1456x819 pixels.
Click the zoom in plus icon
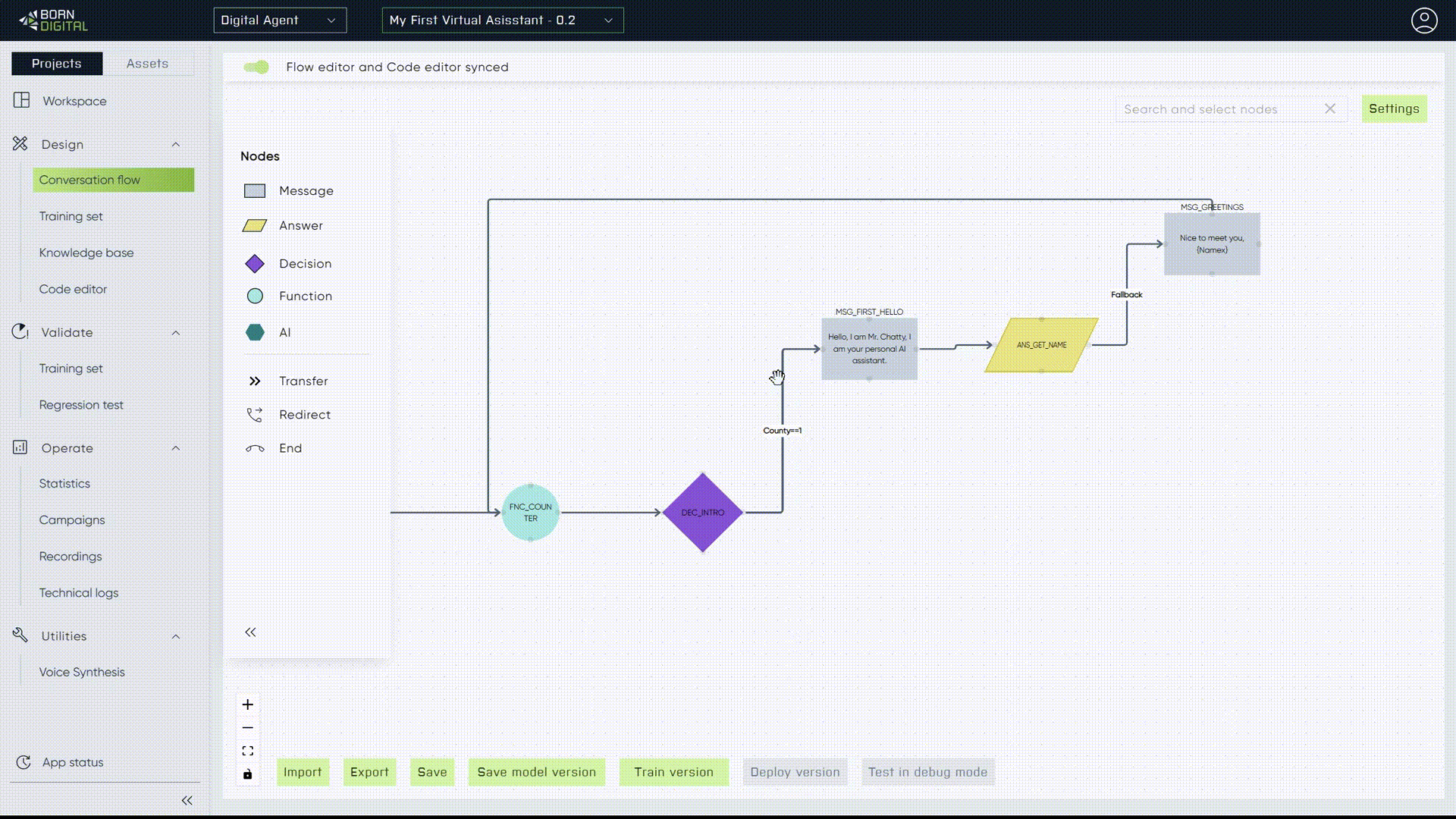pyautogui.click(x=248, y=704)
